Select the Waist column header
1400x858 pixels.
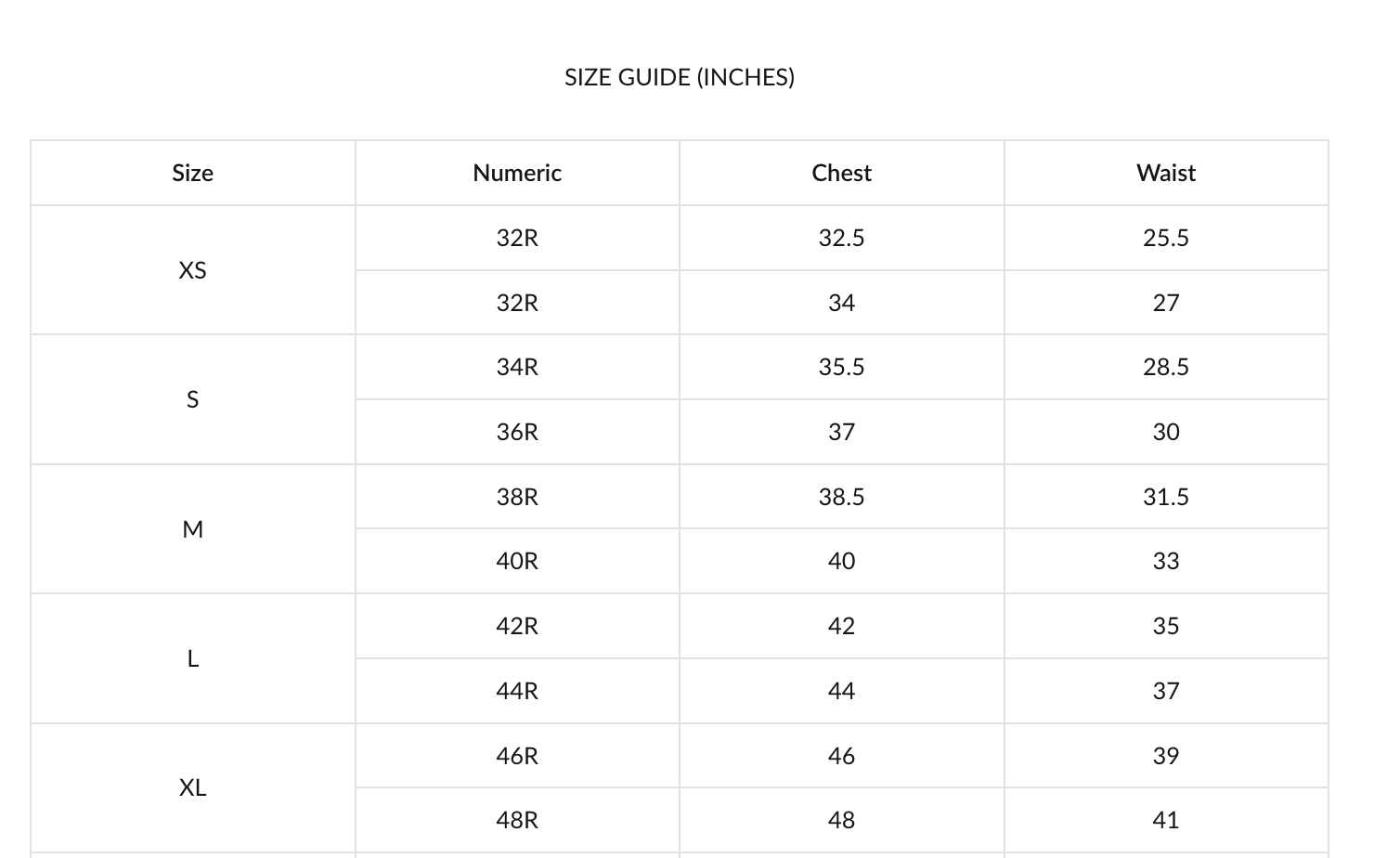(1166, 173)
